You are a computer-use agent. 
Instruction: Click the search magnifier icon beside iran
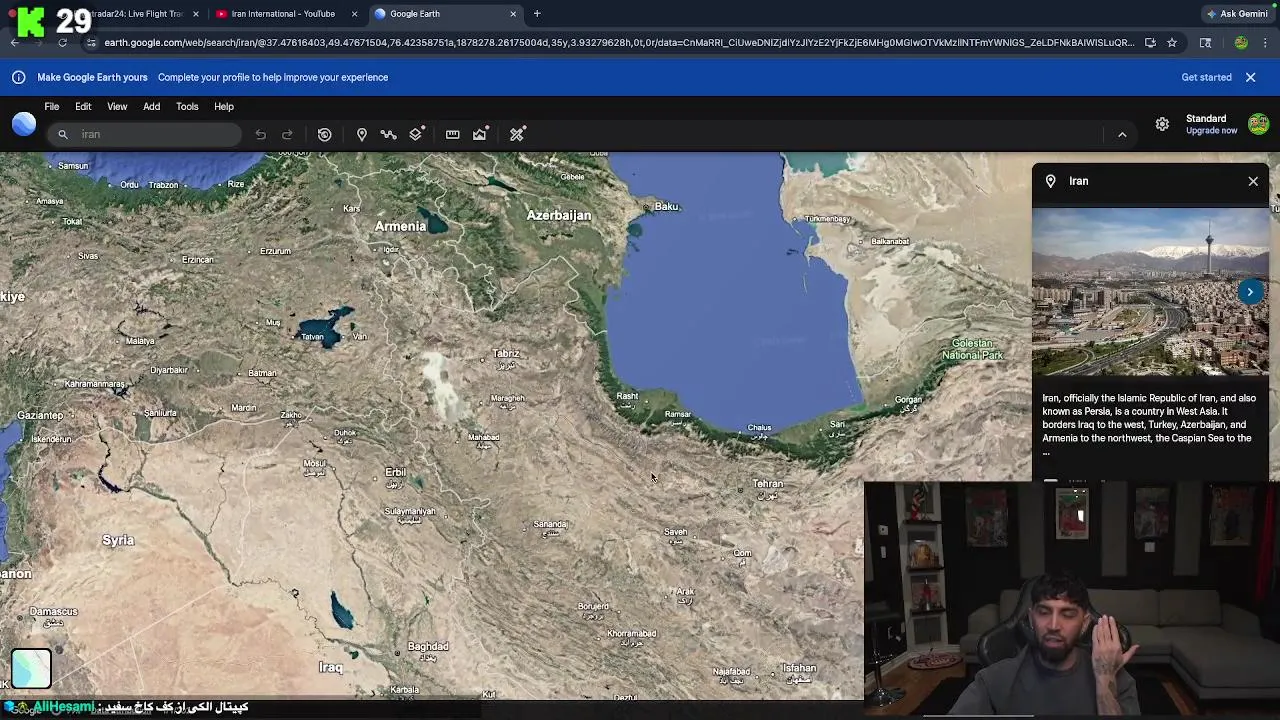point(63,134)
